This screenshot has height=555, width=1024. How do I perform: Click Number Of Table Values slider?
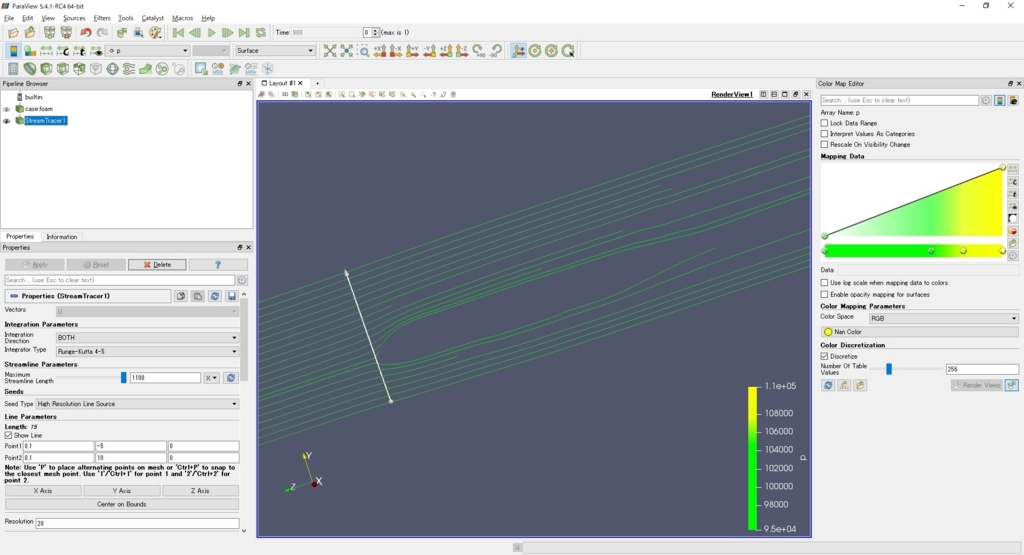pyautogui.click(x=889, y=369)
